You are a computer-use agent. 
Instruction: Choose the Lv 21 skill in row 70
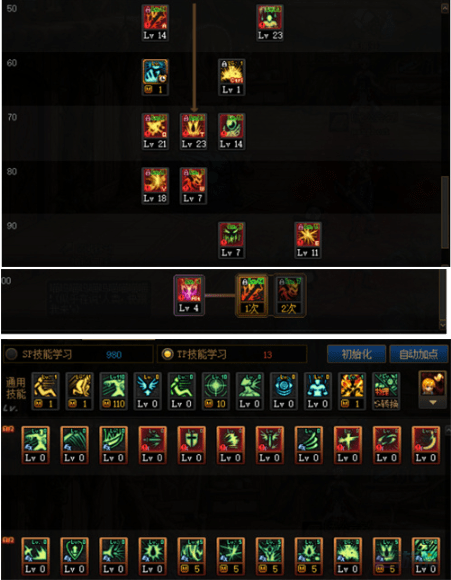click(x=155, y=132)
